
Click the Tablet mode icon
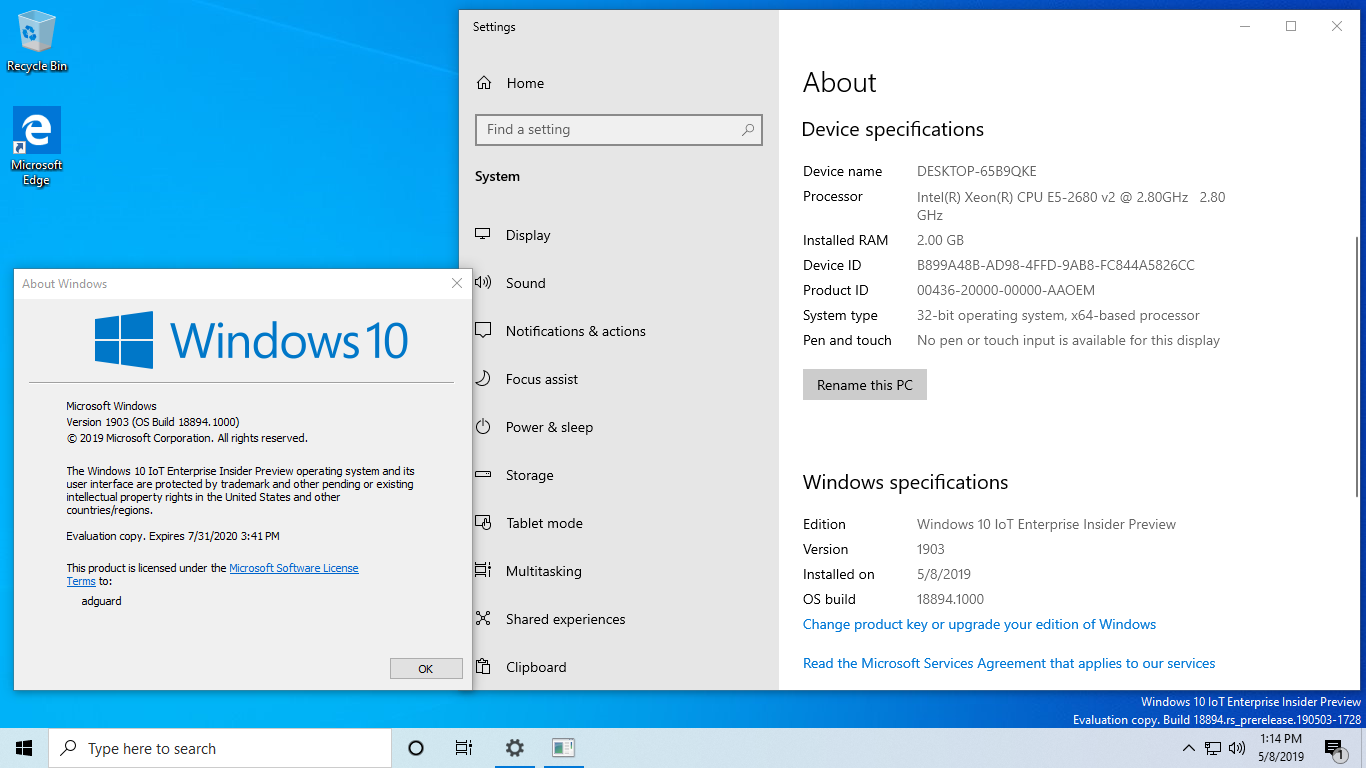[483, 523]
